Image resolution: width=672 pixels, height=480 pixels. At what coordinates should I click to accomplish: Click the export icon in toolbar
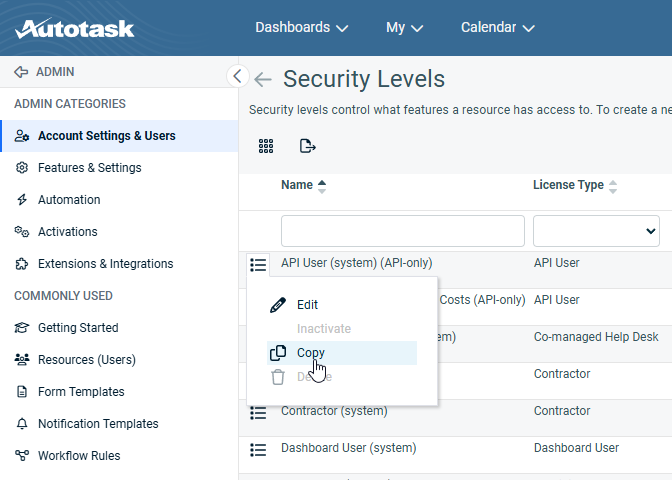coord(307,146)
